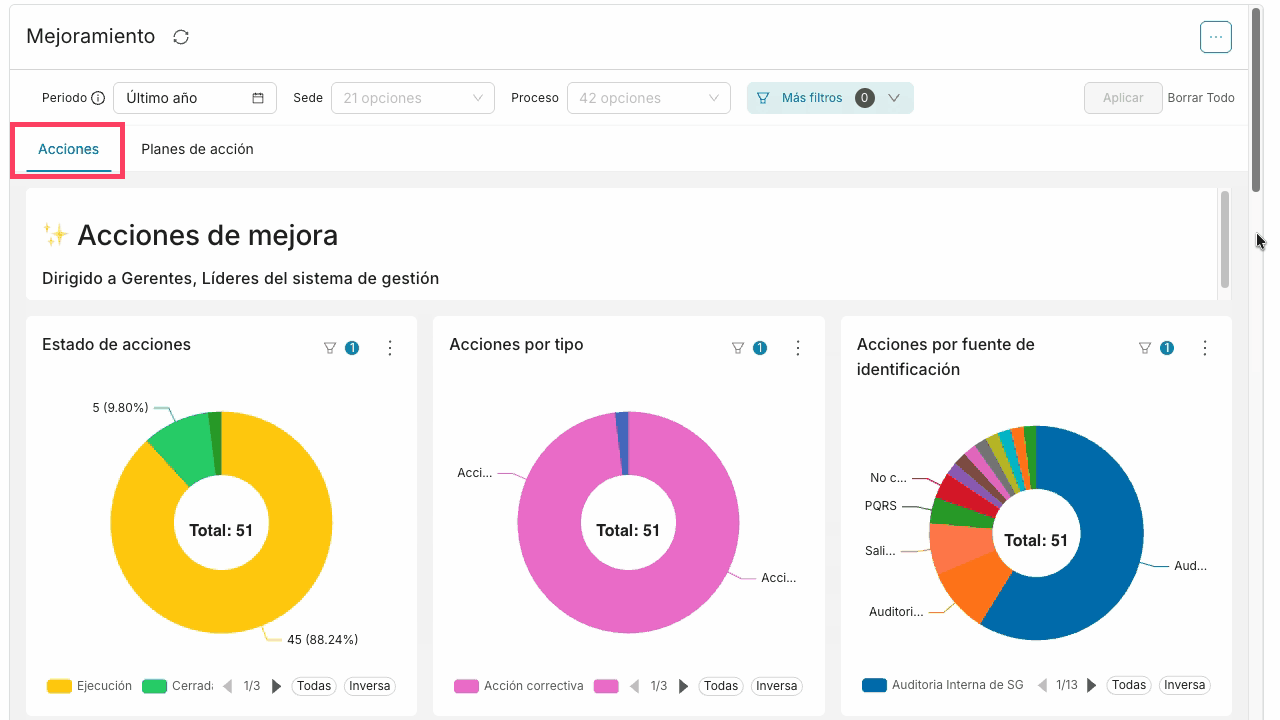Image resolution: width=1280 pixels, height=720 pixels.
Task: Open kebab menu of Estado de acciones chart
Action: click(390, 348)
